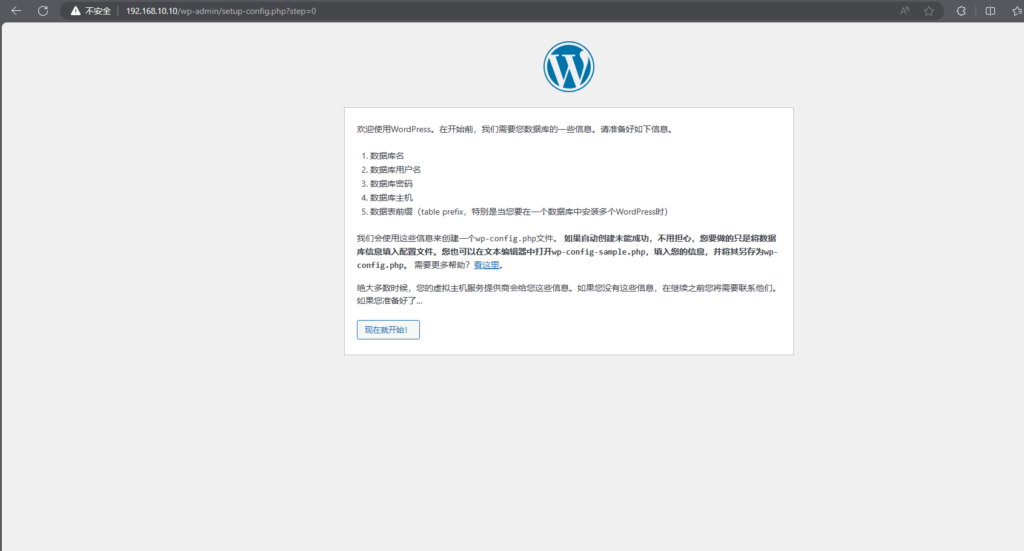Click the 现在就开始! button
Viewport: 1024px width, 551px height.
pos(388,330)
